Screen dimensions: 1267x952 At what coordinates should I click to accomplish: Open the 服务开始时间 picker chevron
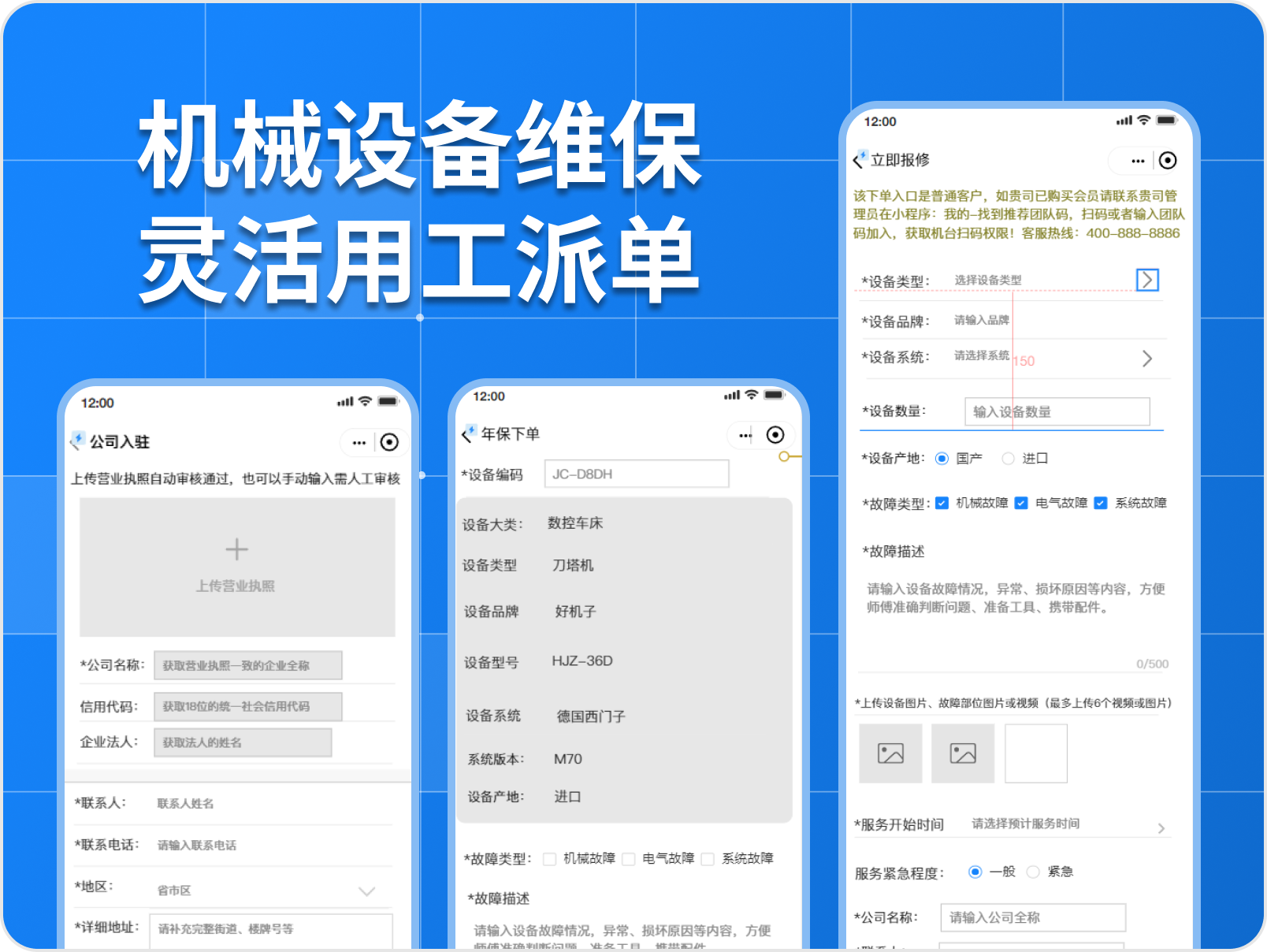point(1161,828)
